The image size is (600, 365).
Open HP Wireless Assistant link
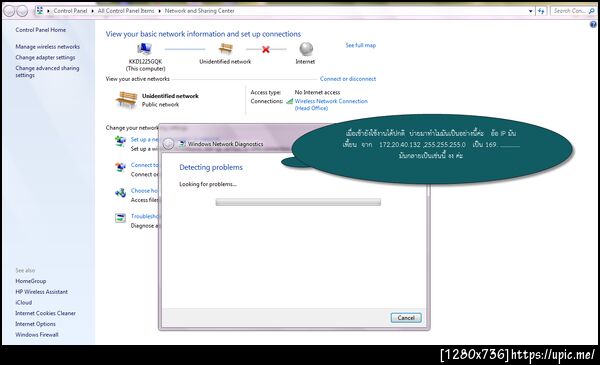tap(41, 292)
